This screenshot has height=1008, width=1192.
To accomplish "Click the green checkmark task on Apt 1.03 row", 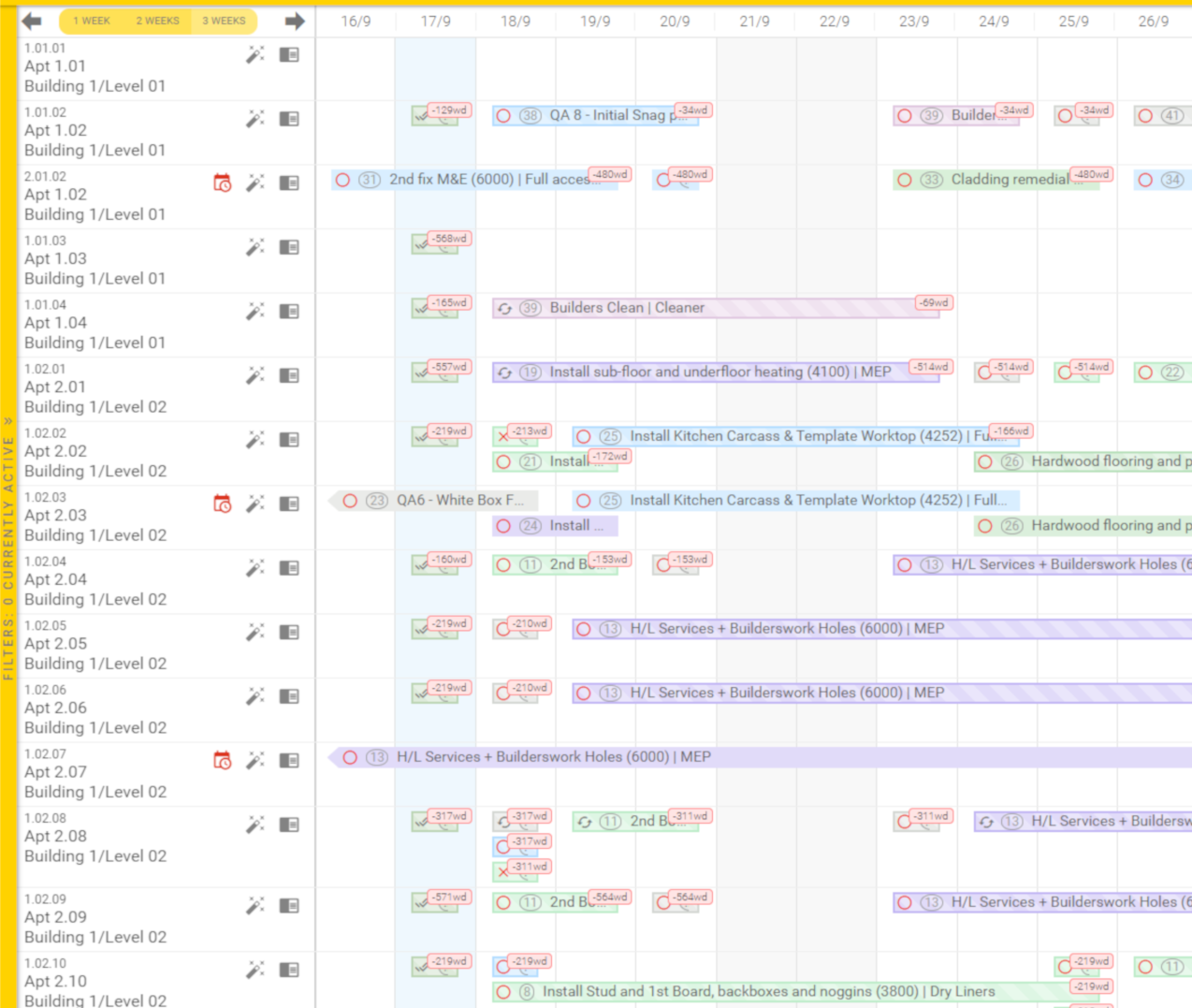I will point(436,244).
